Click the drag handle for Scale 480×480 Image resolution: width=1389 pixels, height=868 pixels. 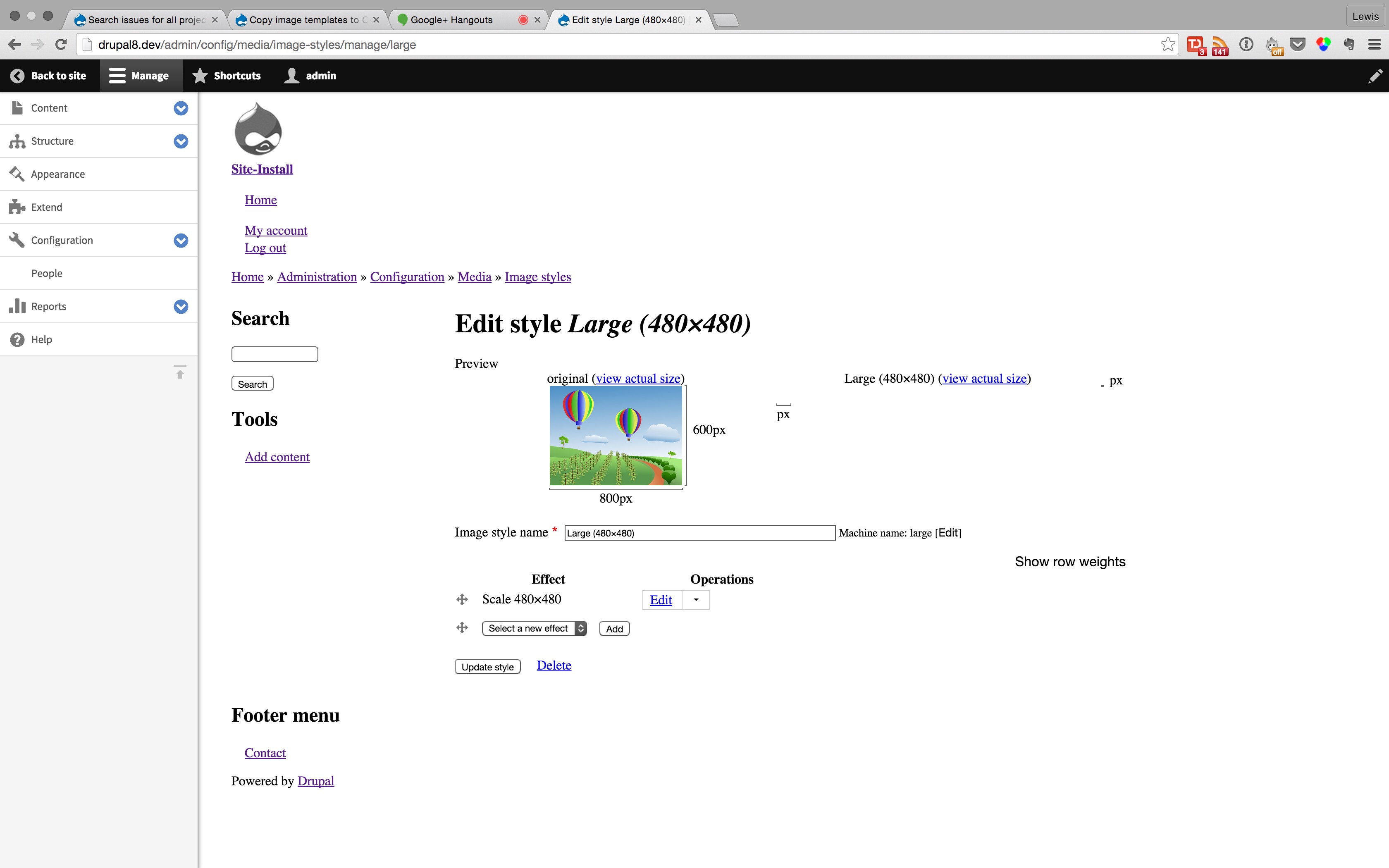tap(462, 599)
